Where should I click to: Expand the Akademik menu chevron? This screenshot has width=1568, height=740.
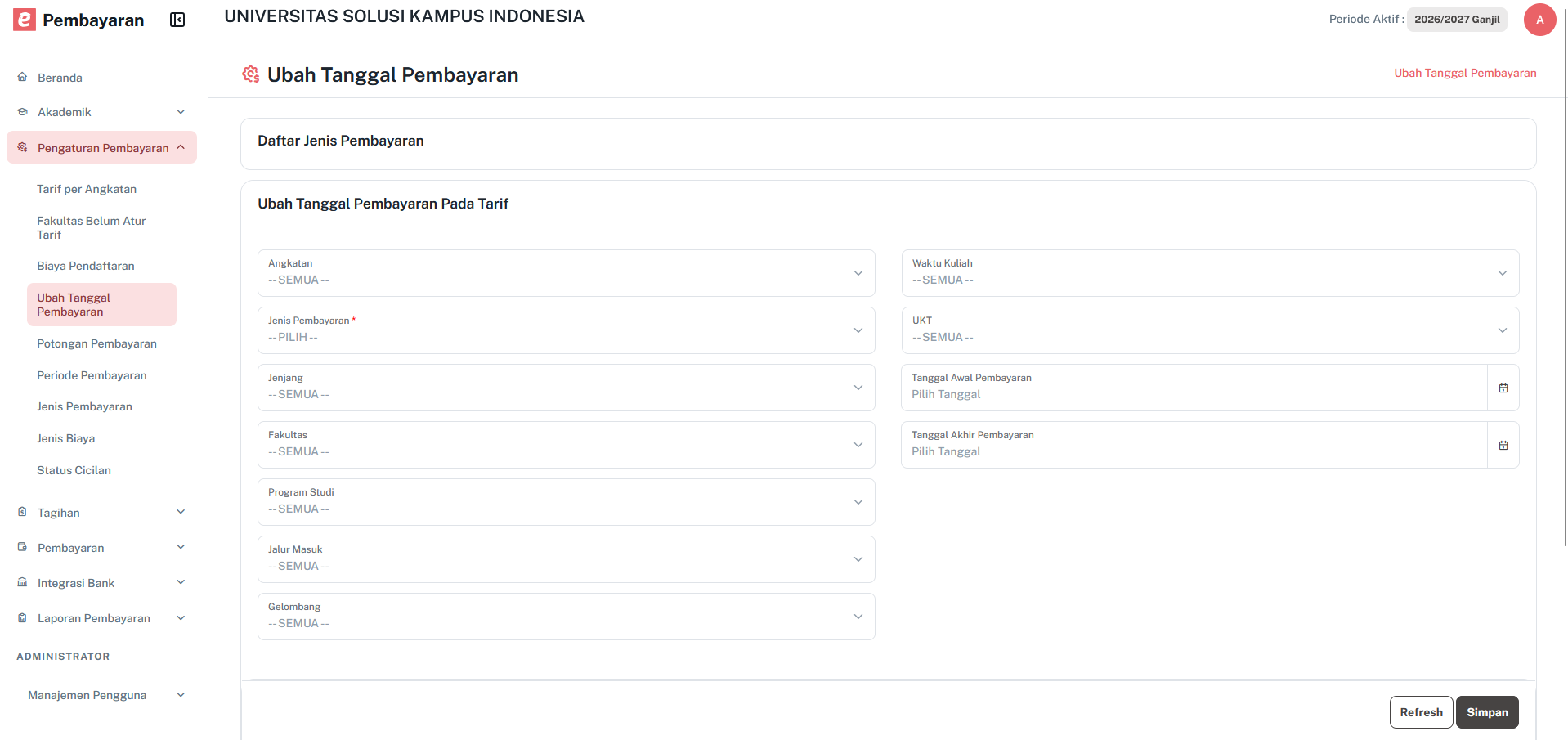[x=181, y=112]
